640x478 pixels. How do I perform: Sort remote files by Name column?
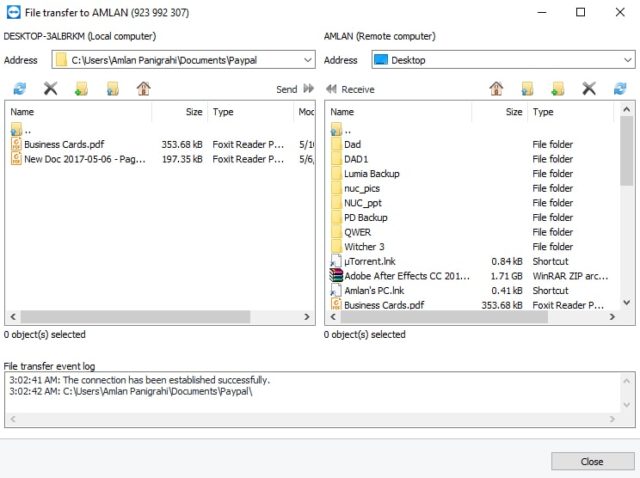[398, 112]
